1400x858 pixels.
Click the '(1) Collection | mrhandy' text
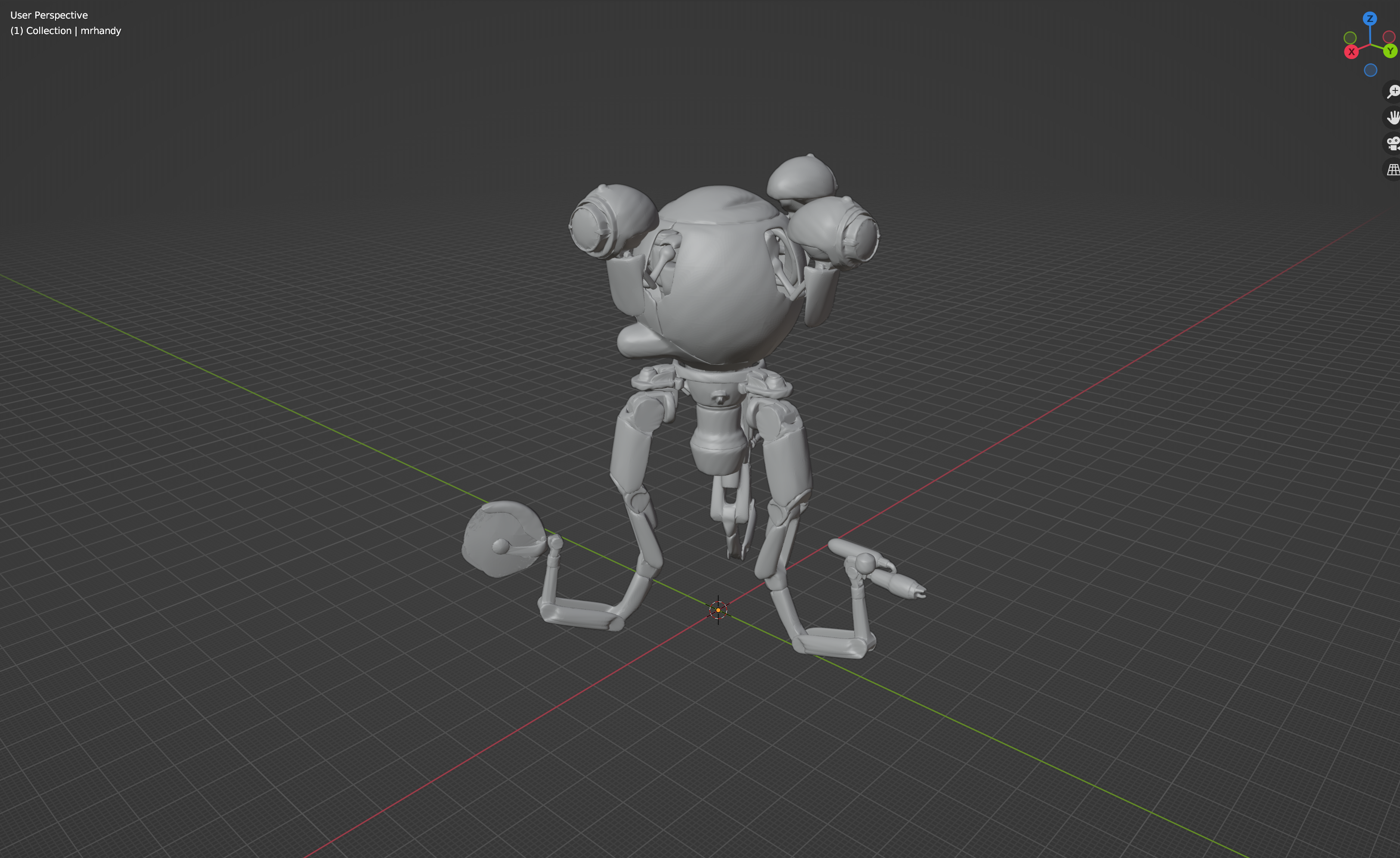66,31
